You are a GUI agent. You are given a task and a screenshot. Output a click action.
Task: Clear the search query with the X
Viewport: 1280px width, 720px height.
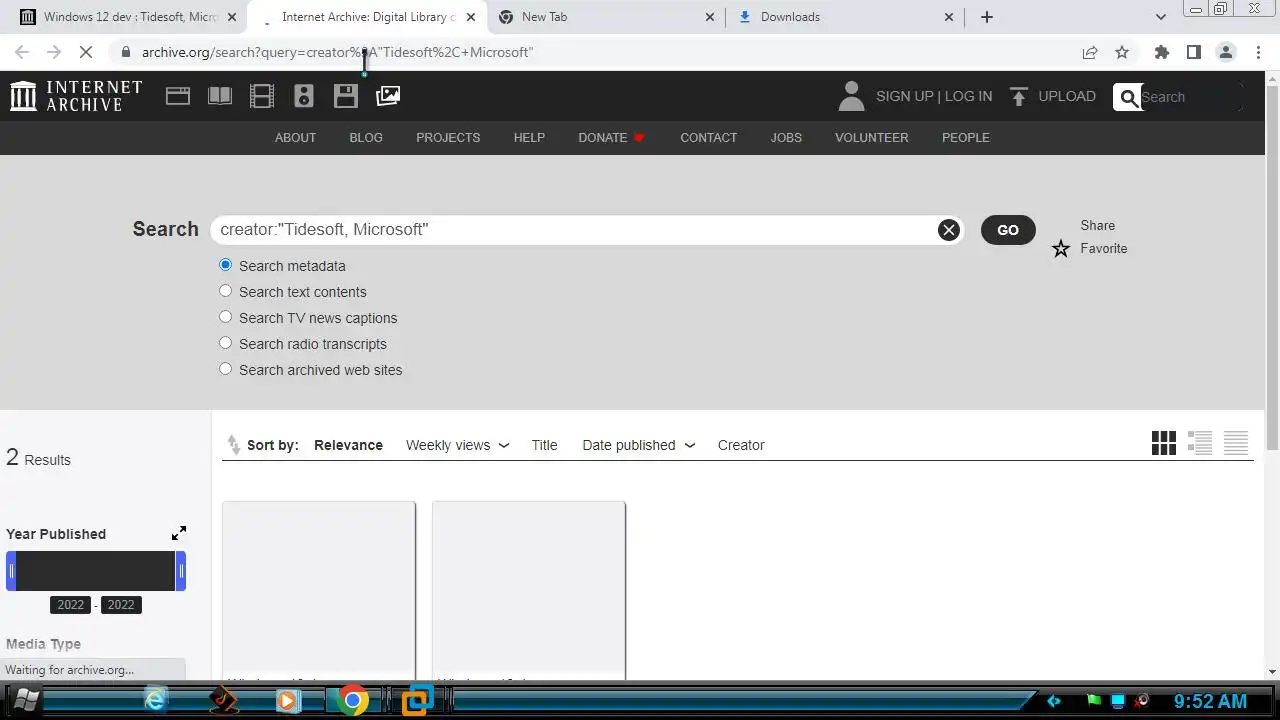point(949,230)
